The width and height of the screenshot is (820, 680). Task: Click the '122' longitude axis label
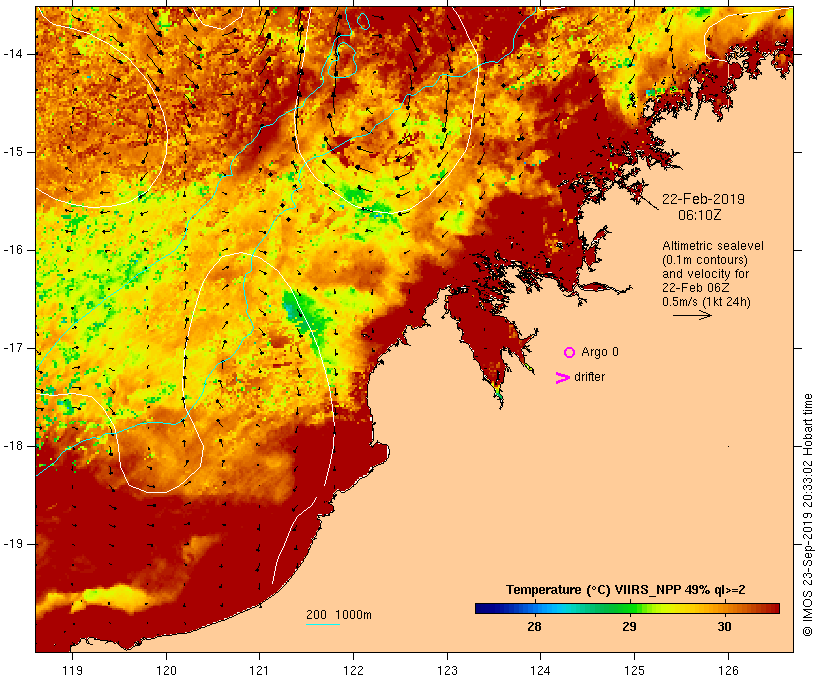click(354, 670)
